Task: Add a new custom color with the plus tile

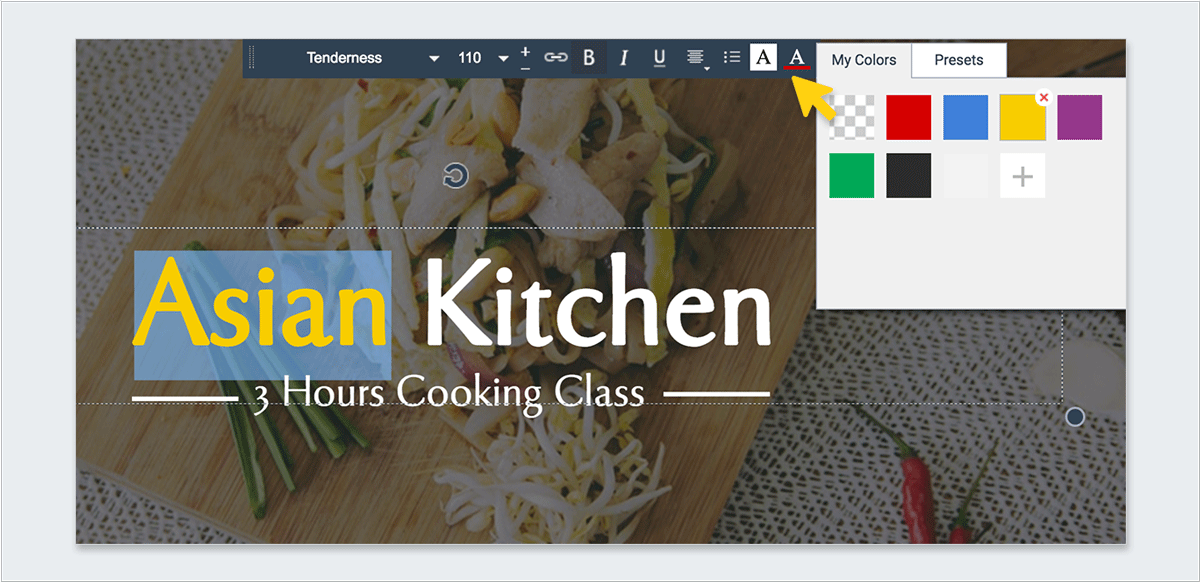Action: 1022,175
